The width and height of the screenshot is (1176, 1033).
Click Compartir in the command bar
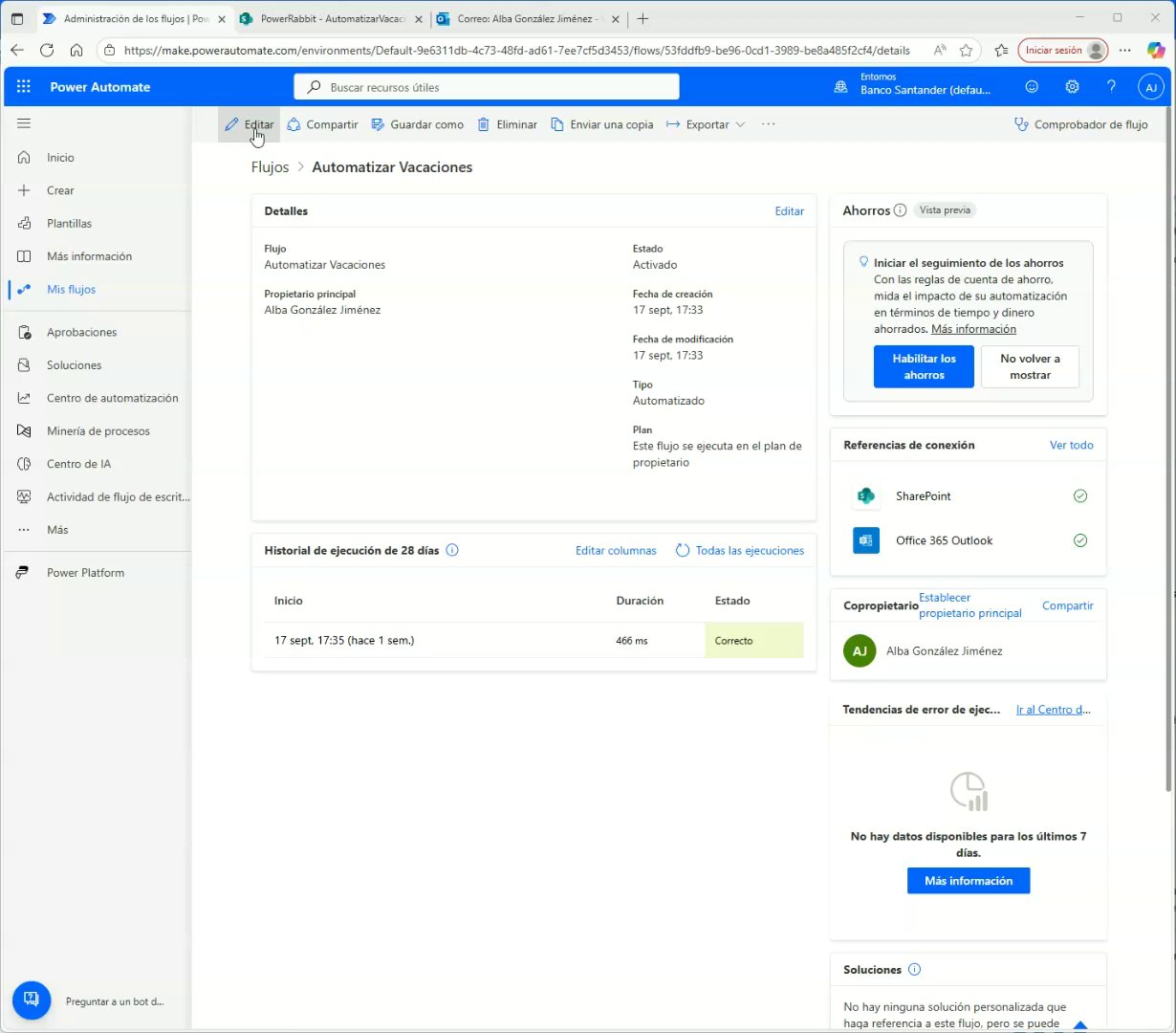322,124
